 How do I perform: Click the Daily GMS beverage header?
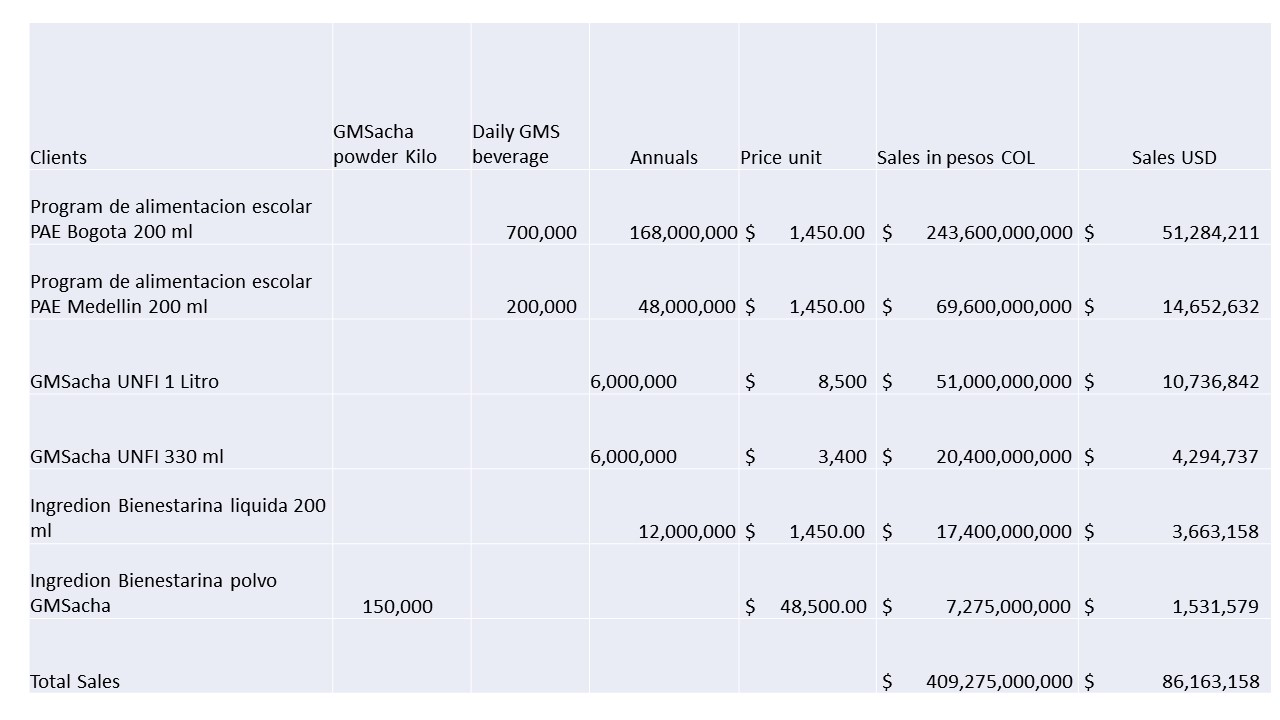[x=516, y=144]
